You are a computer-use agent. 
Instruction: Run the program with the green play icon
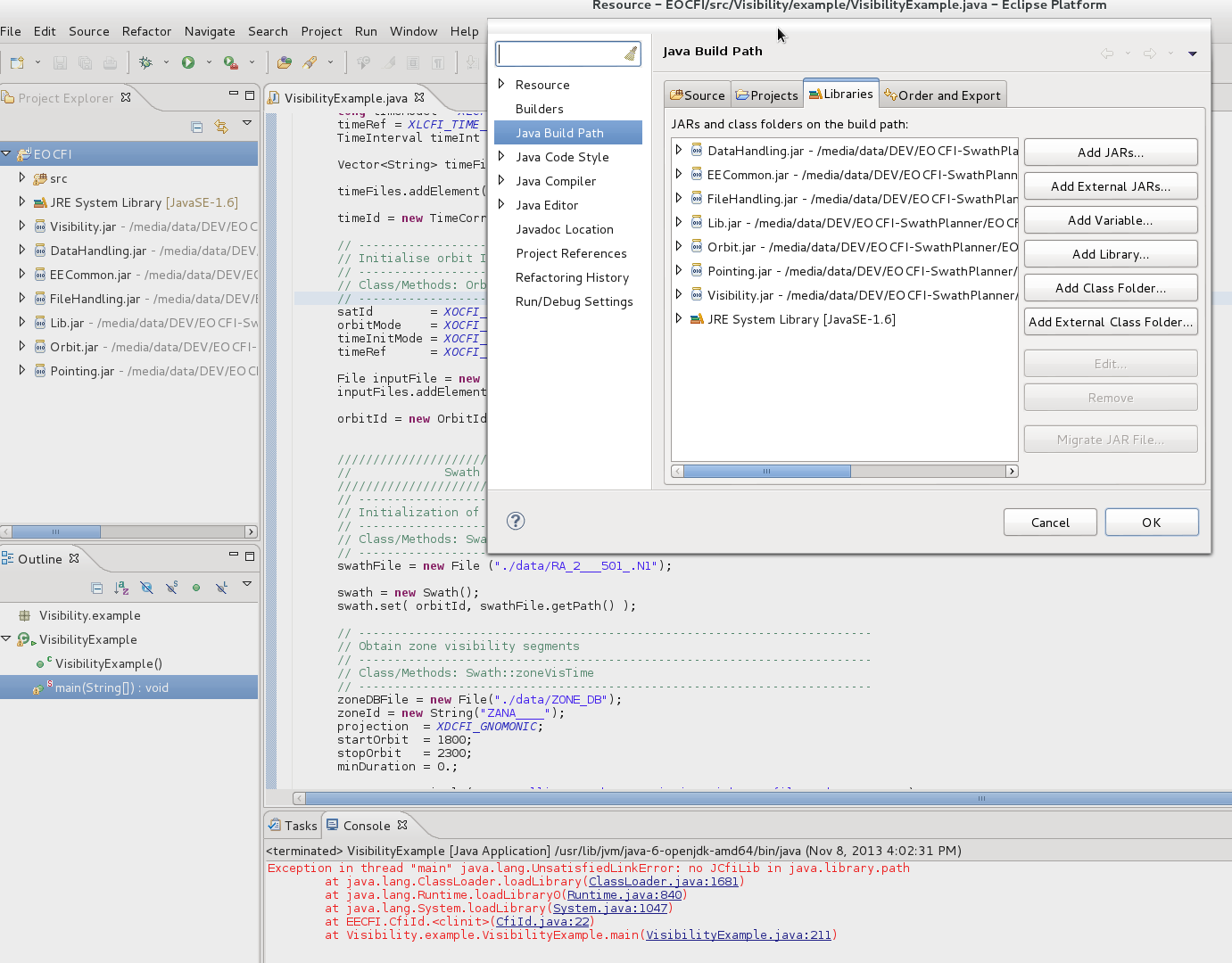[188, 62]
